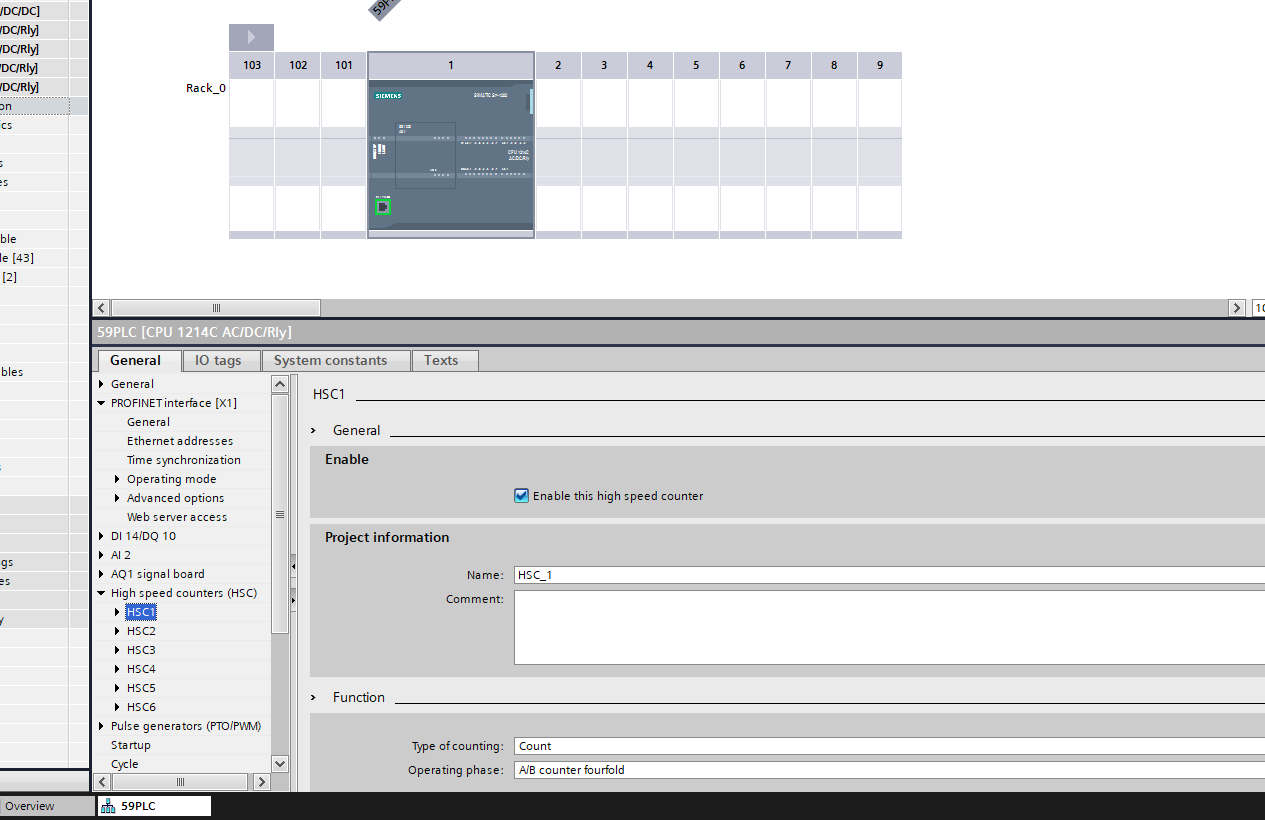Expand Advanced options in the tree

pyautogui.click(x=117, y=498)
